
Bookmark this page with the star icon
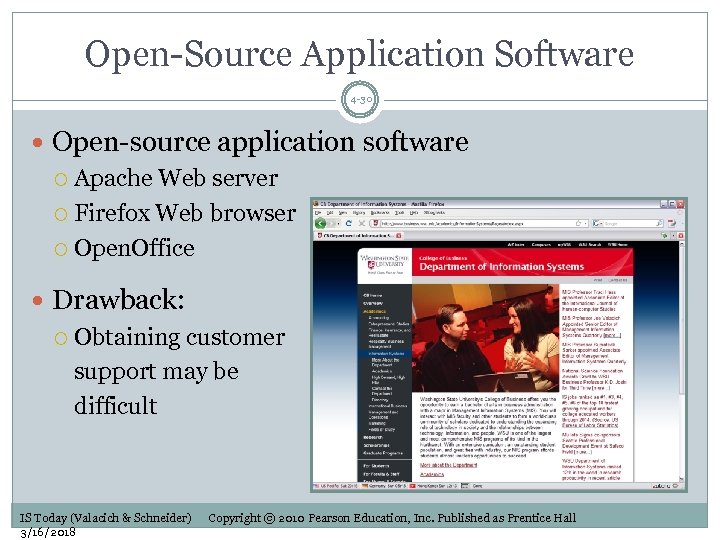pos(578,223)
